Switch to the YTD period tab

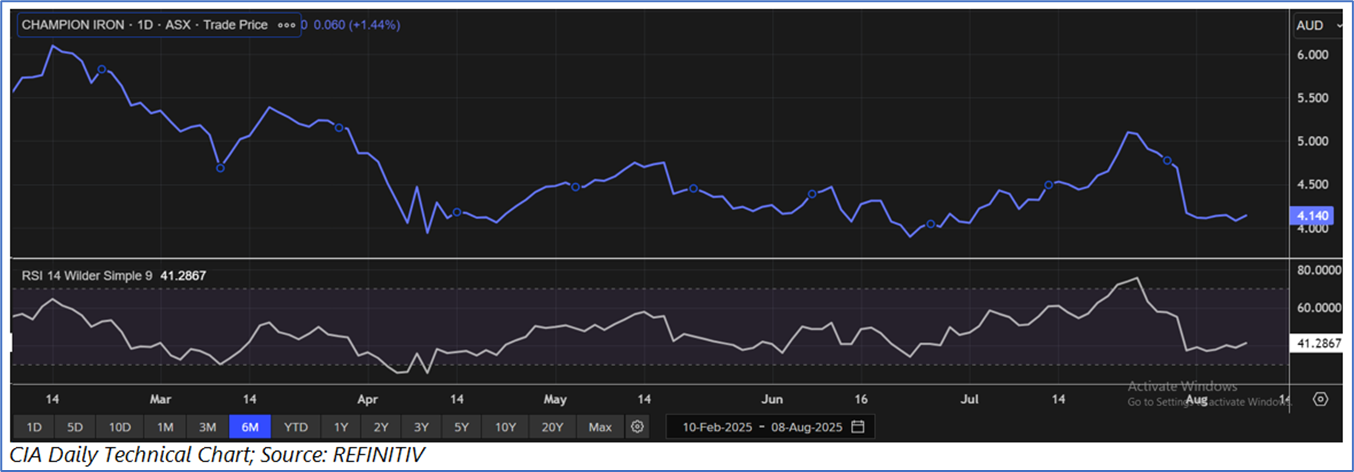pyautogui.click(x=295, y=427)
